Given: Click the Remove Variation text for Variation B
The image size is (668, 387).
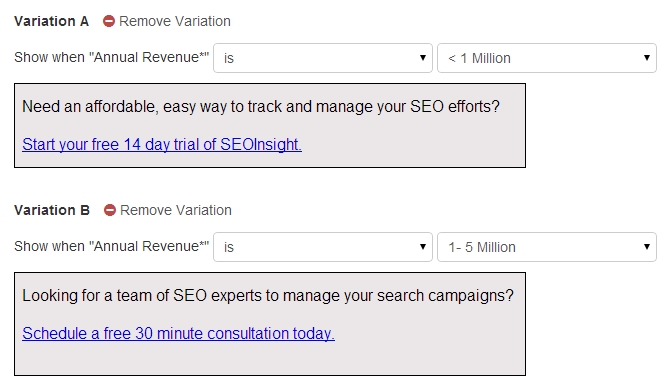Looking at the screenshot, I should (176, 210).
